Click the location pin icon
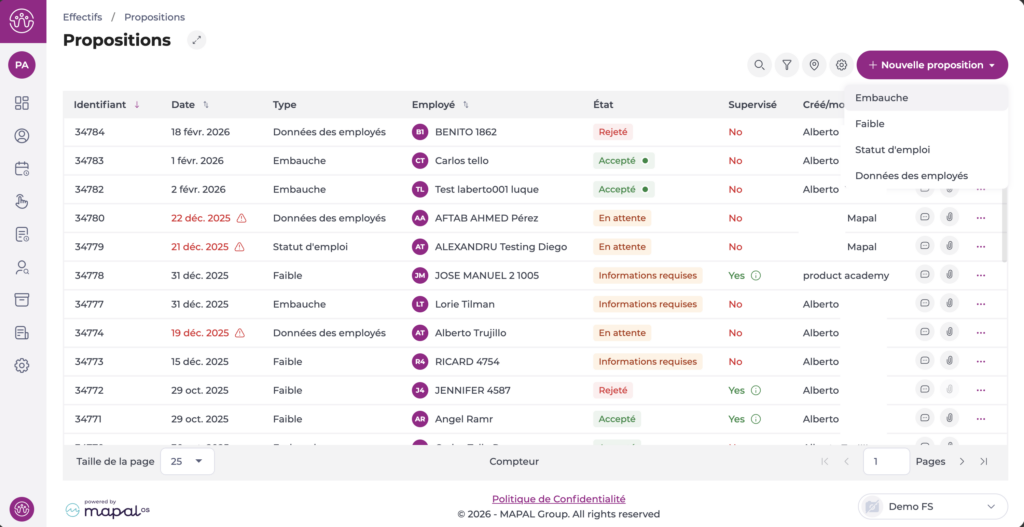This screenshot has width=1024, height=527. pos(814,65)
